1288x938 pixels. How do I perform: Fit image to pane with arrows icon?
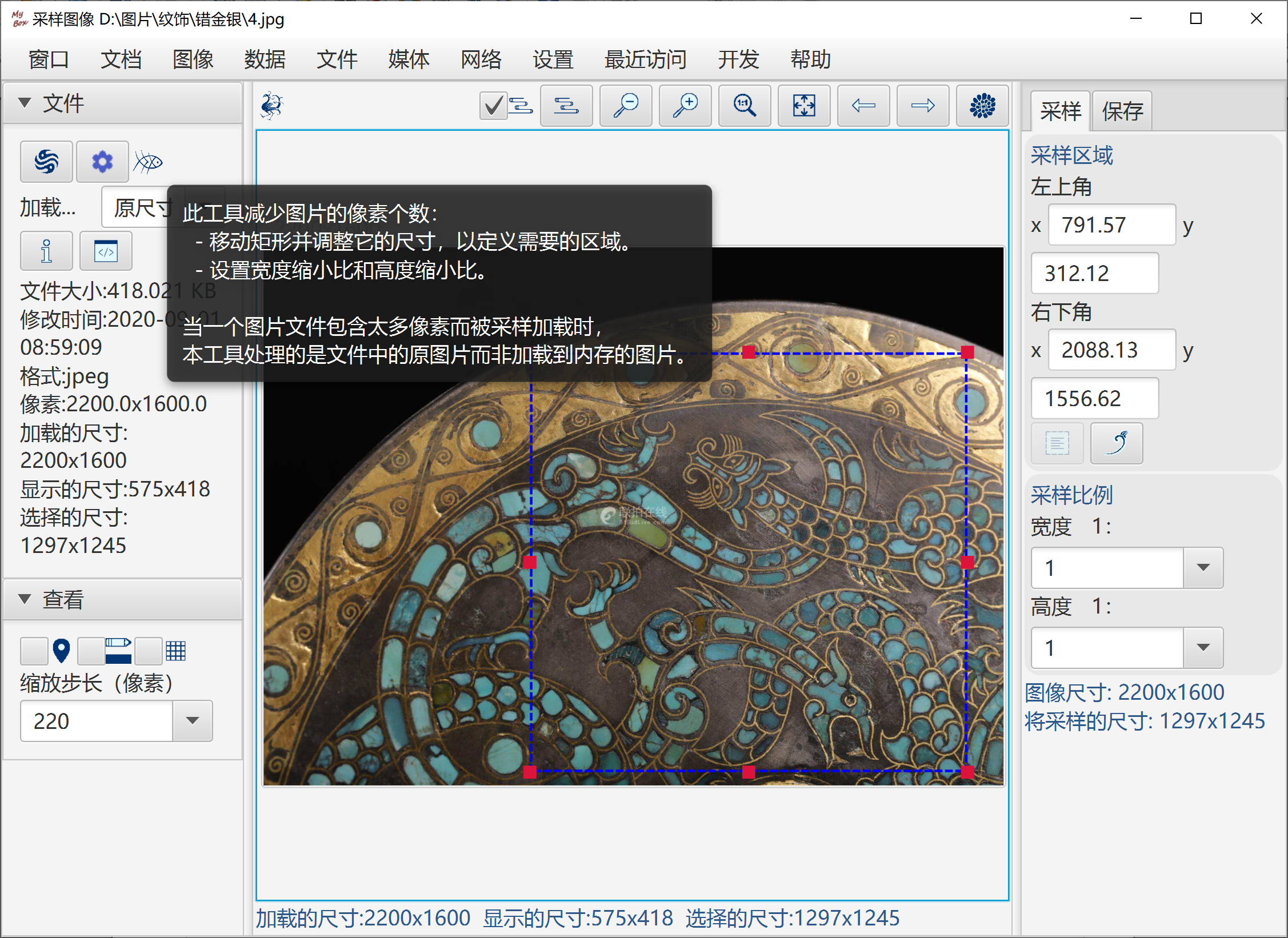tap(804, 106)
